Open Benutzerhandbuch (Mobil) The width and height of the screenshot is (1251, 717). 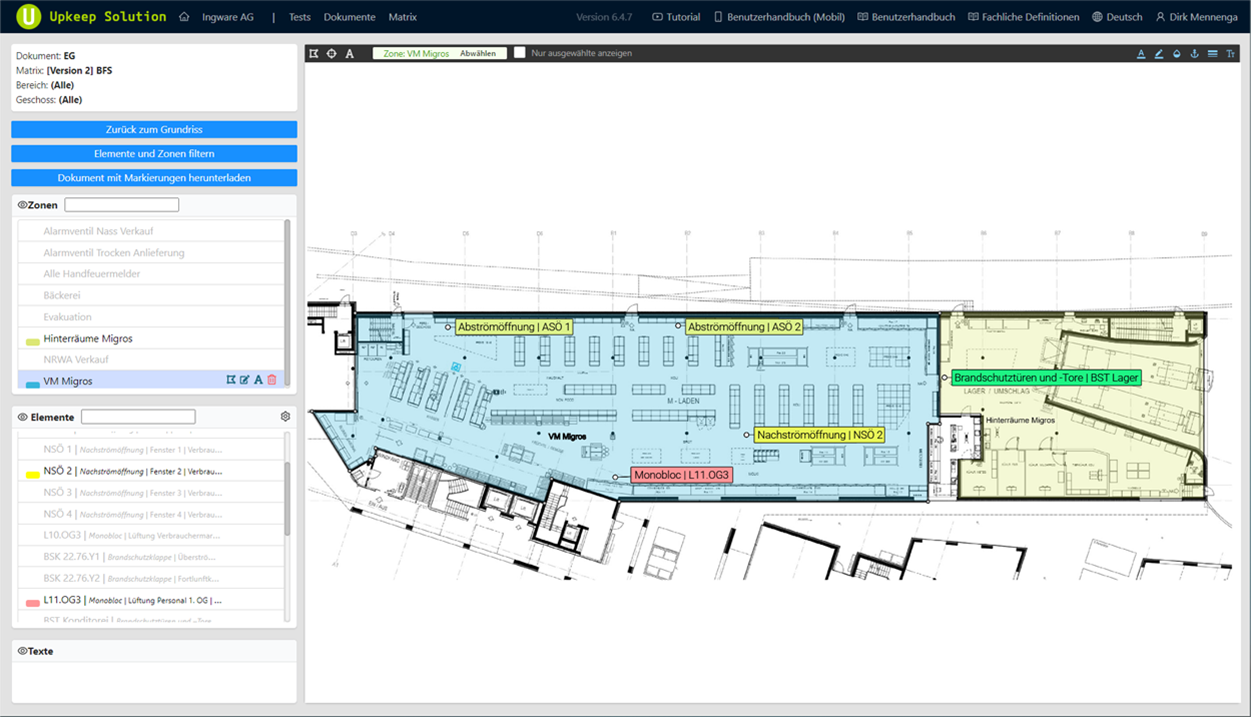tap(779, 17)
